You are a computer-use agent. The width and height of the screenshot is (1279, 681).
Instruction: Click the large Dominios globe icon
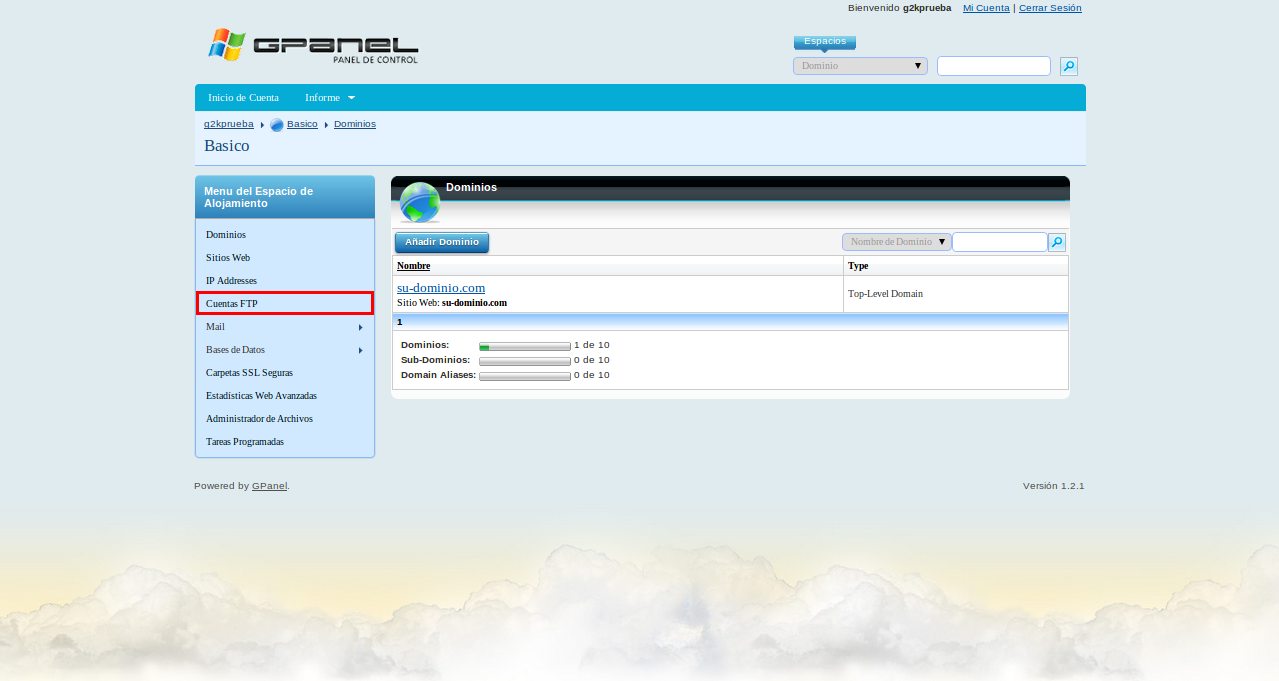coord(419,202)
